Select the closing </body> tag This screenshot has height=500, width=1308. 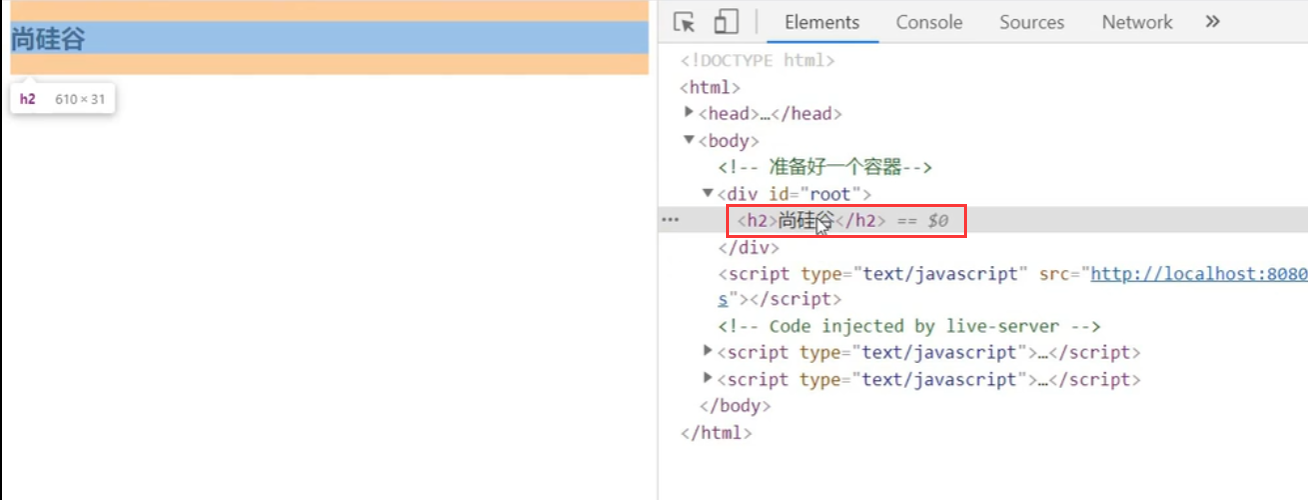[735, 406]
